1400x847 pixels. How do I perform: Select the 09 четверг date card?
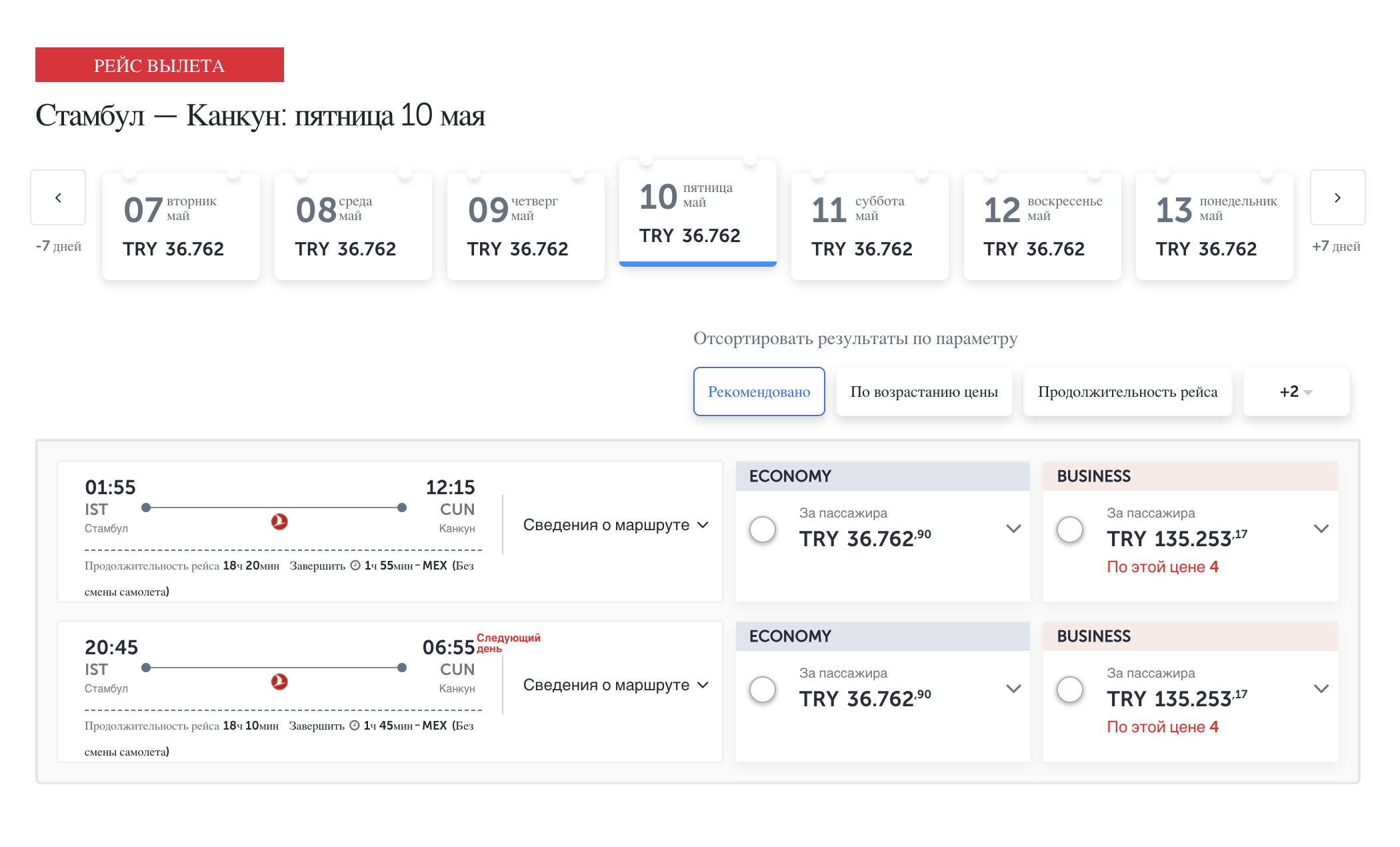(x=525, y=227)
